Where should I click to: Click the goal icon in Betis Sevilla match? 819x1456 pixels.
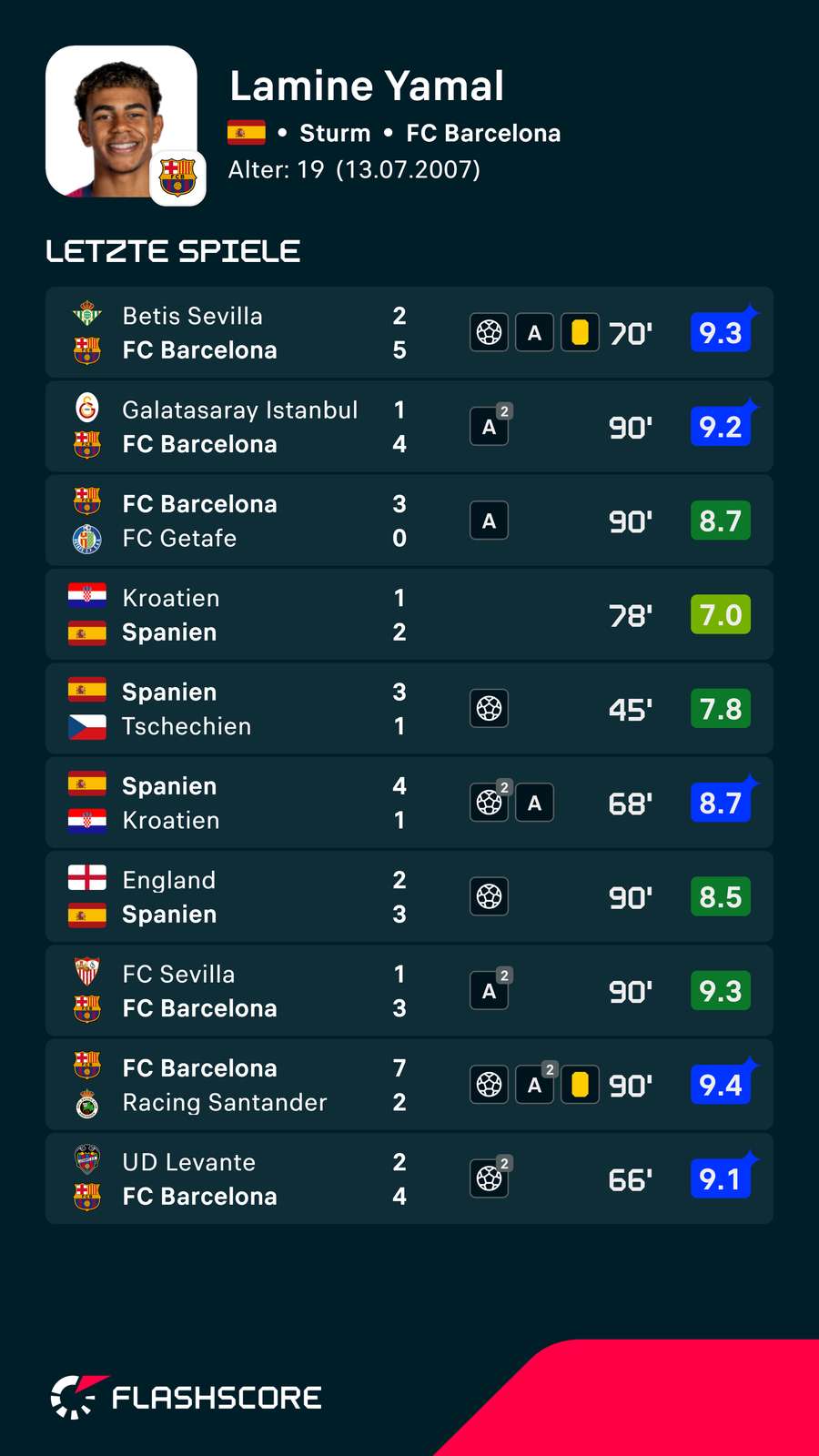[489, 333]
